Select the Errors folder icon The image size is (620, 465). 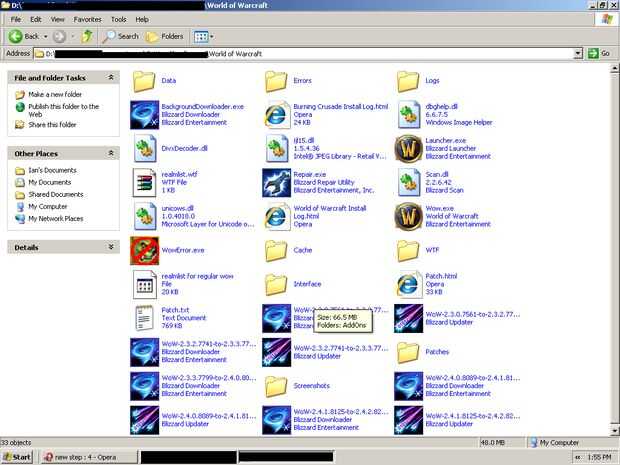(276, 81)
